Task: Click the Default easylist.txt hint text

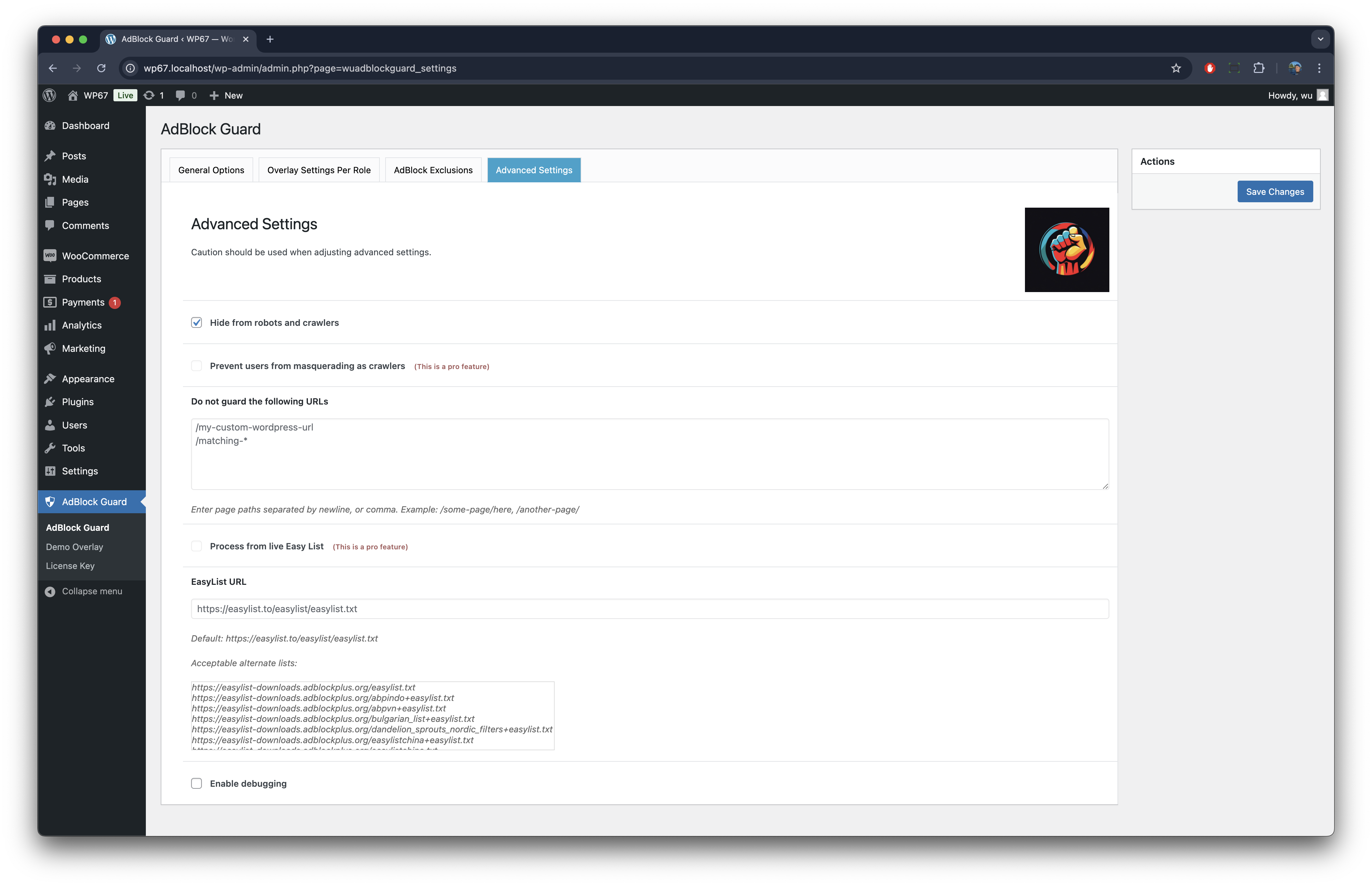Action: (284, 638)
